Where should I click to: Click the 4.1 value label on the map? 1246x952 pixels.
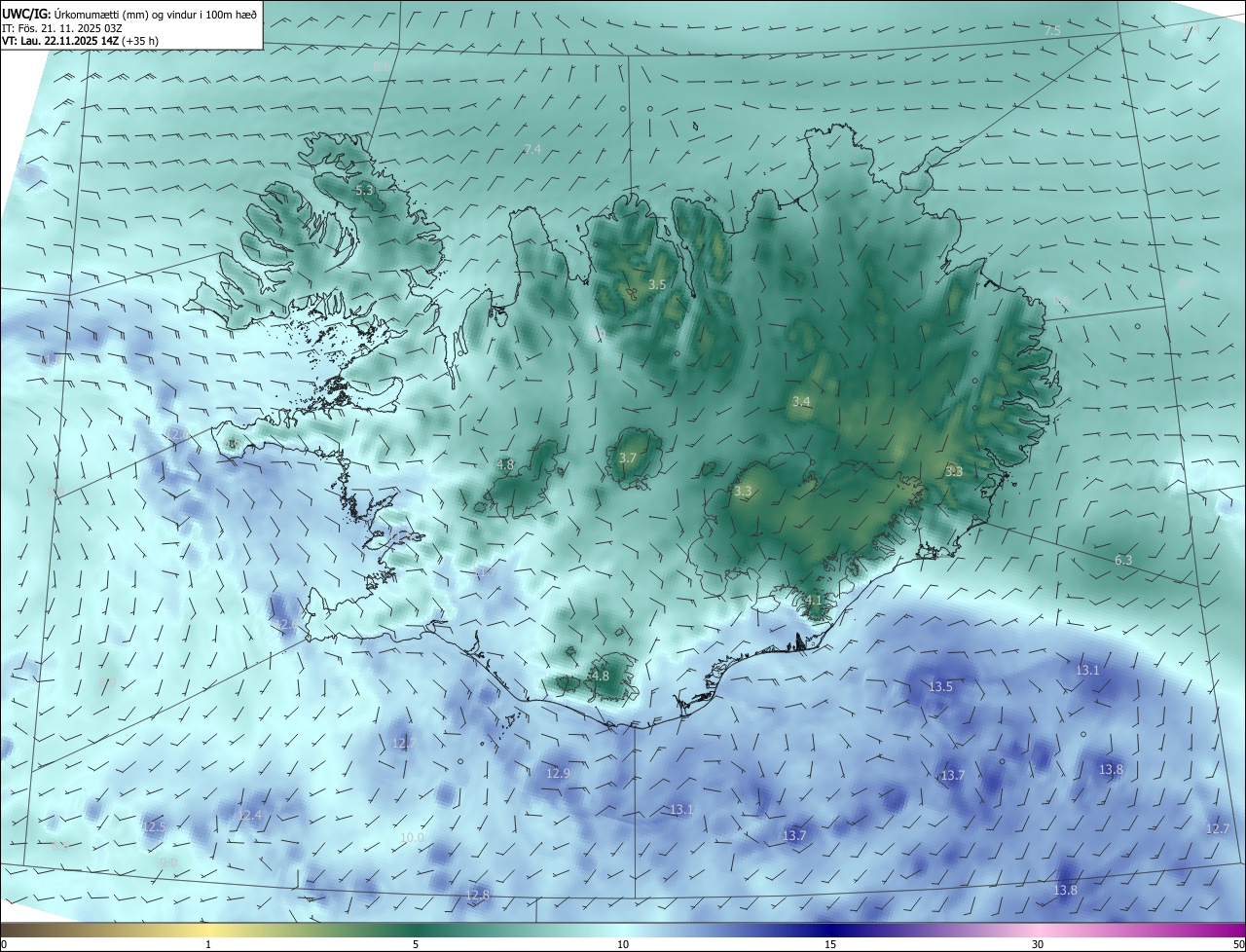815,600
